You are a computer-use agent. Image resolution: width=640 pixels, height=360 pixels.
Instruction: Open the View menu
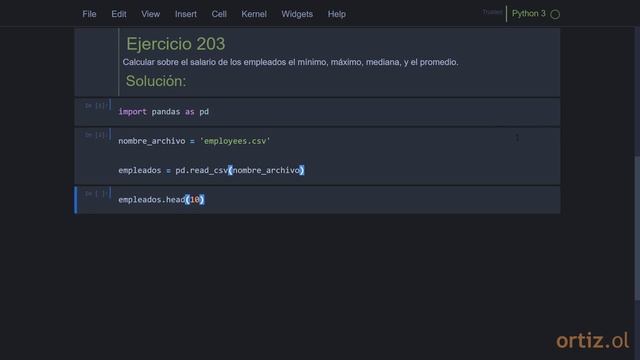click(x=151, y=14)
